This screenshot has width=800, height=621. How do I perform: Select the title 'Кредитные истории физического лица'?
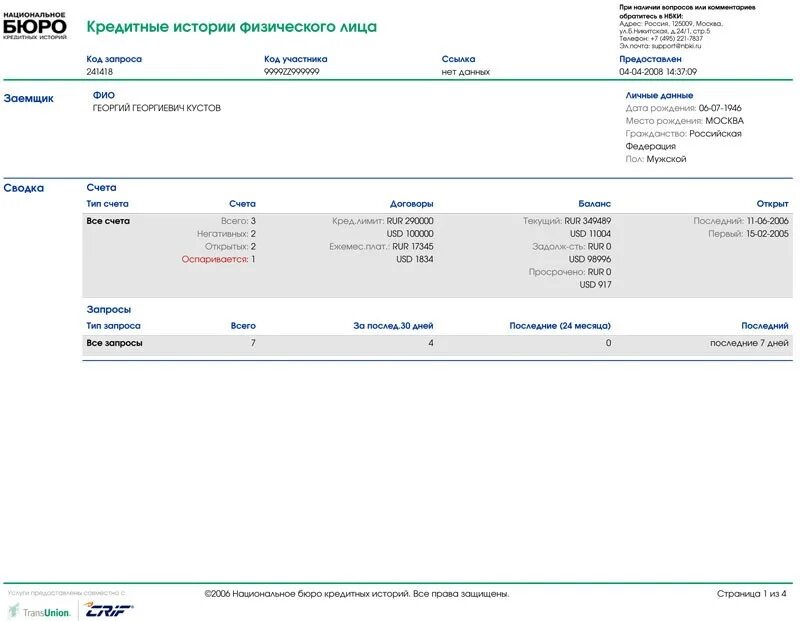[232, 27]
